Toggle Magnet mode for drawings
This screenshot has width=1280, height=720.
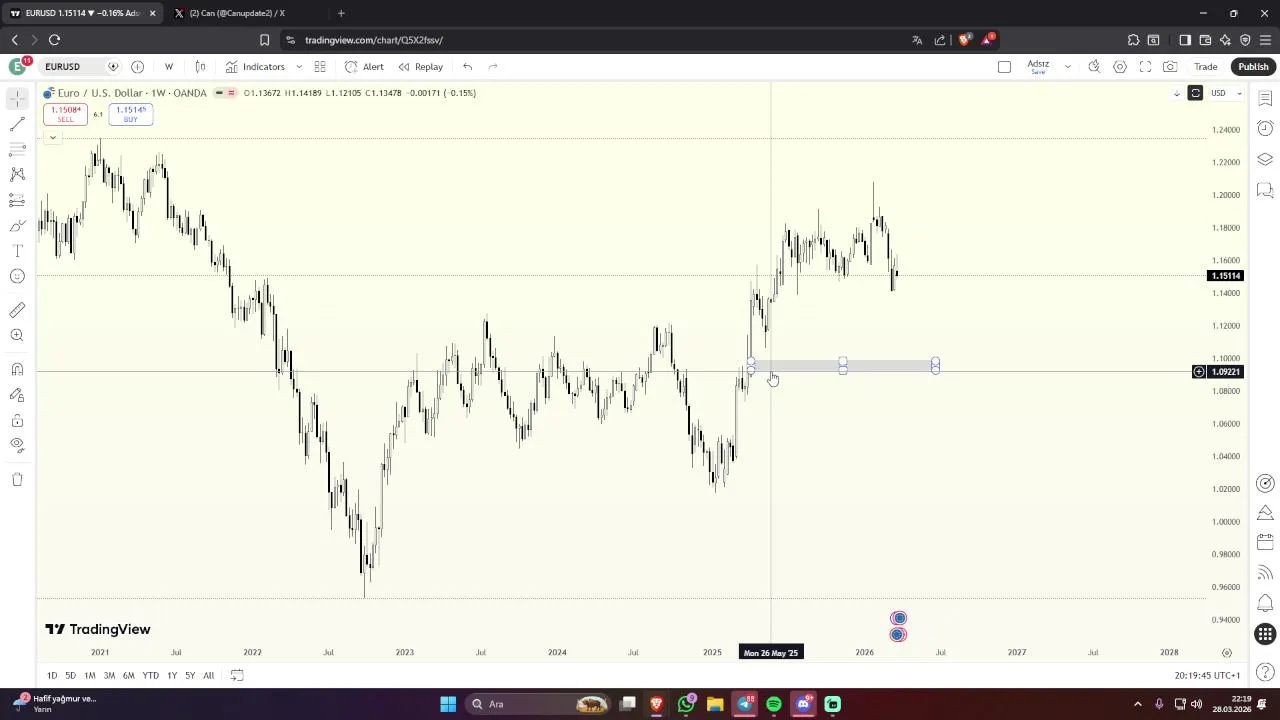click(x=17, y=369)
